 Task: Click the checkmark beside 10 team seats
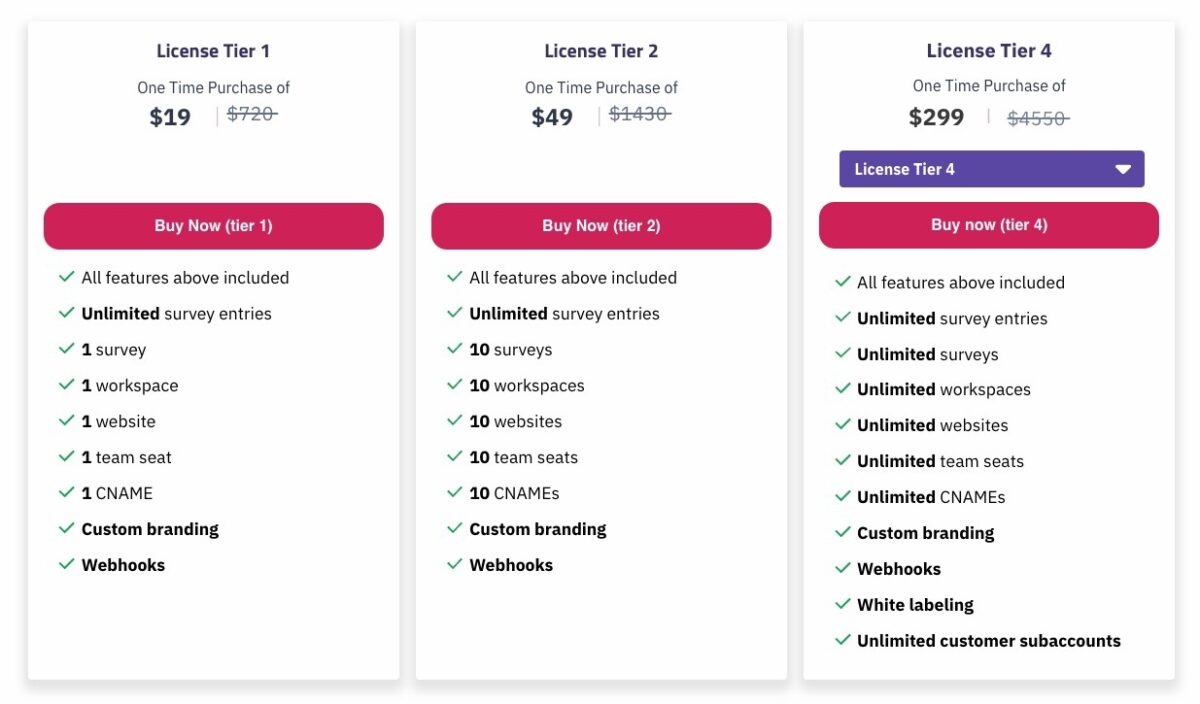455,456
